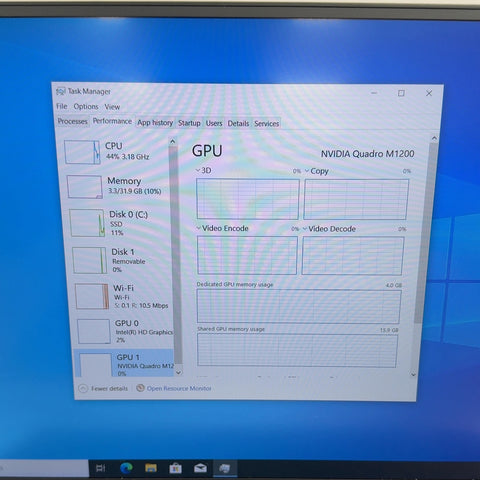Viewport: 480px width, 480px height.
Task: Click the Open Resource Monitor icon
Action: point(140,388)
